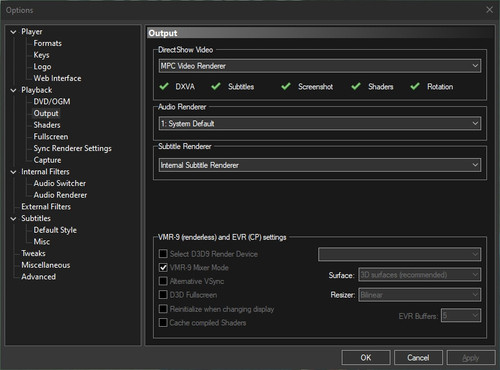Open the Audio Renderer dropdown
Image resolution: width=500 pixels, height=370 pixels.
[320, 123]
